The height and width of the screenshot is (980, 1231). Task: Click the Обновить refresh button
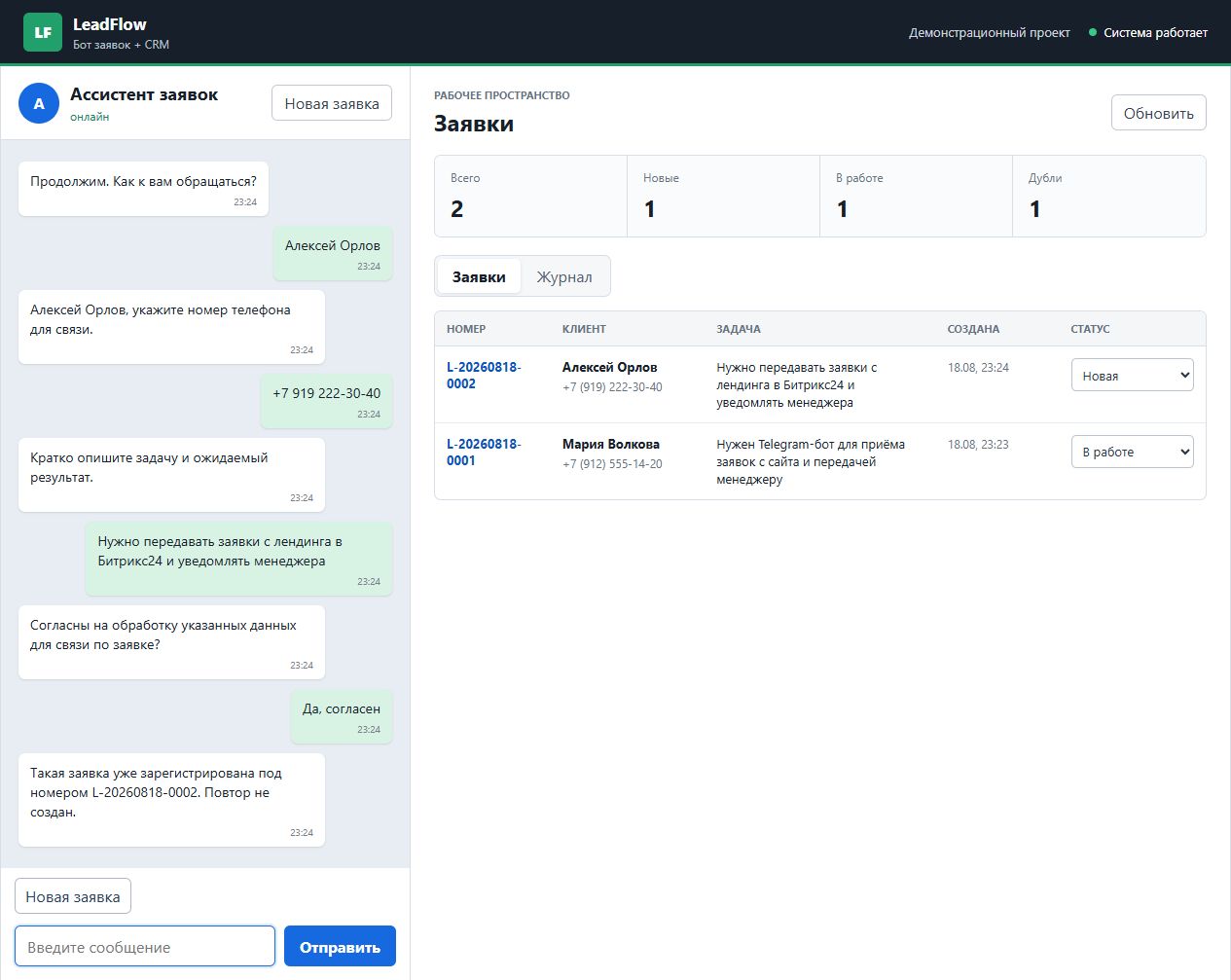click(1159, 113)
